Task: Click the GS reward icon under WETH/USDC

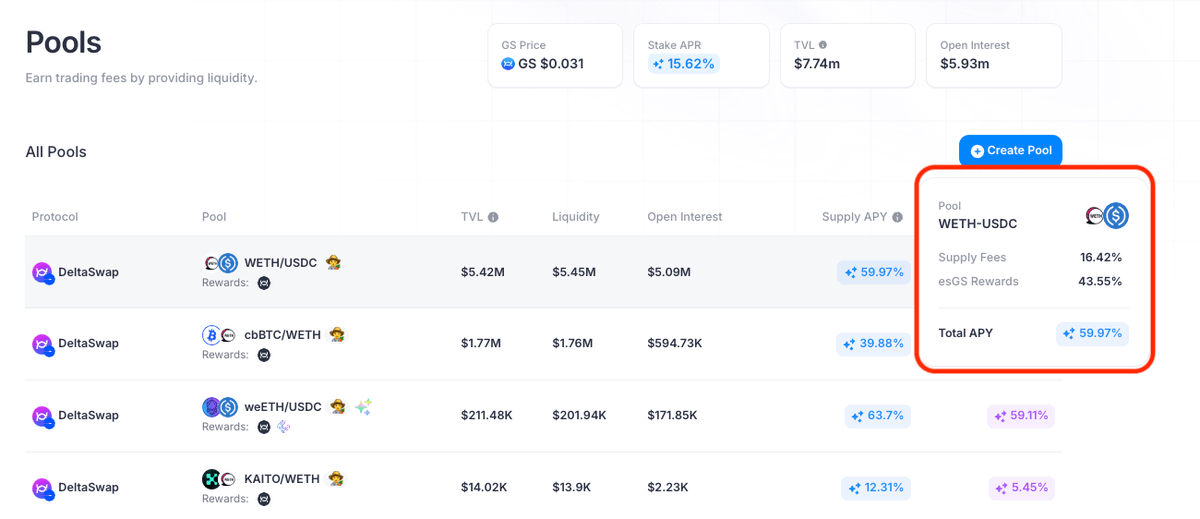Action: (x=264, y=283)
